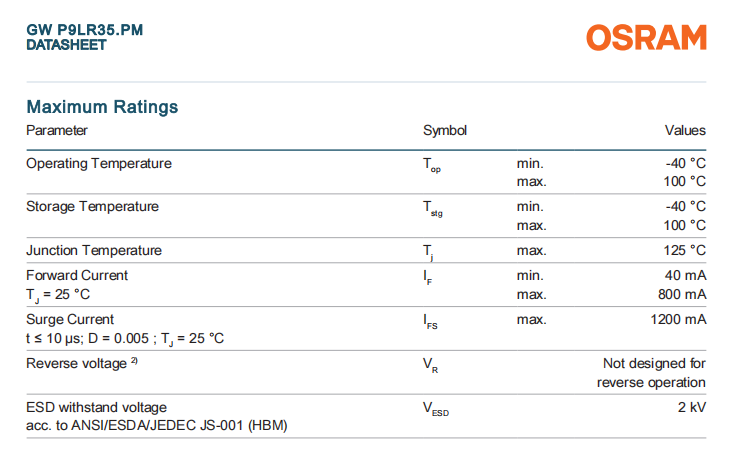Select the Maximum Ratings heading
730x464 pixels.
[x=102, y=107]
